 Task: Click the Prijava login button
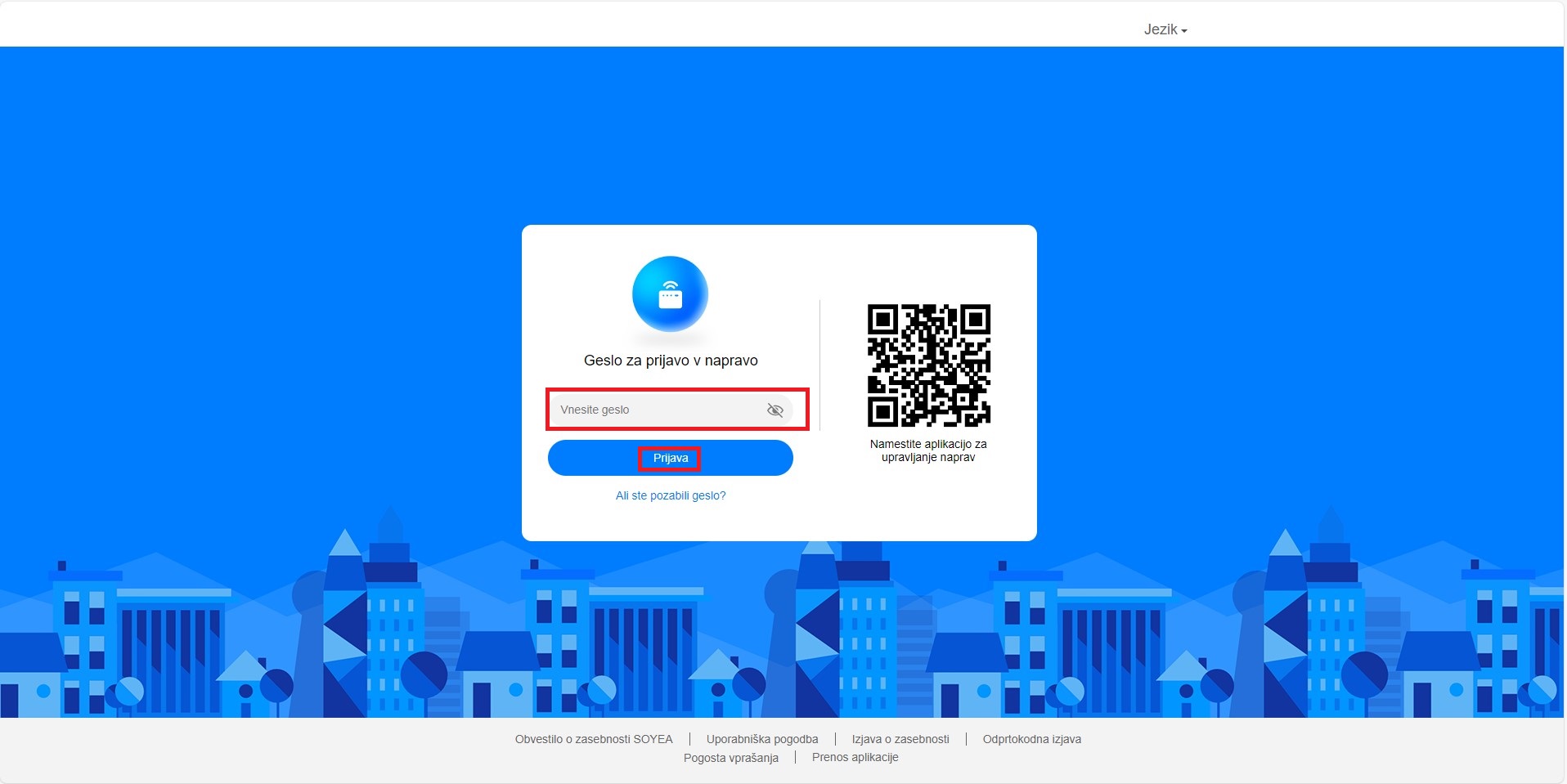click(x=671, y=458)
